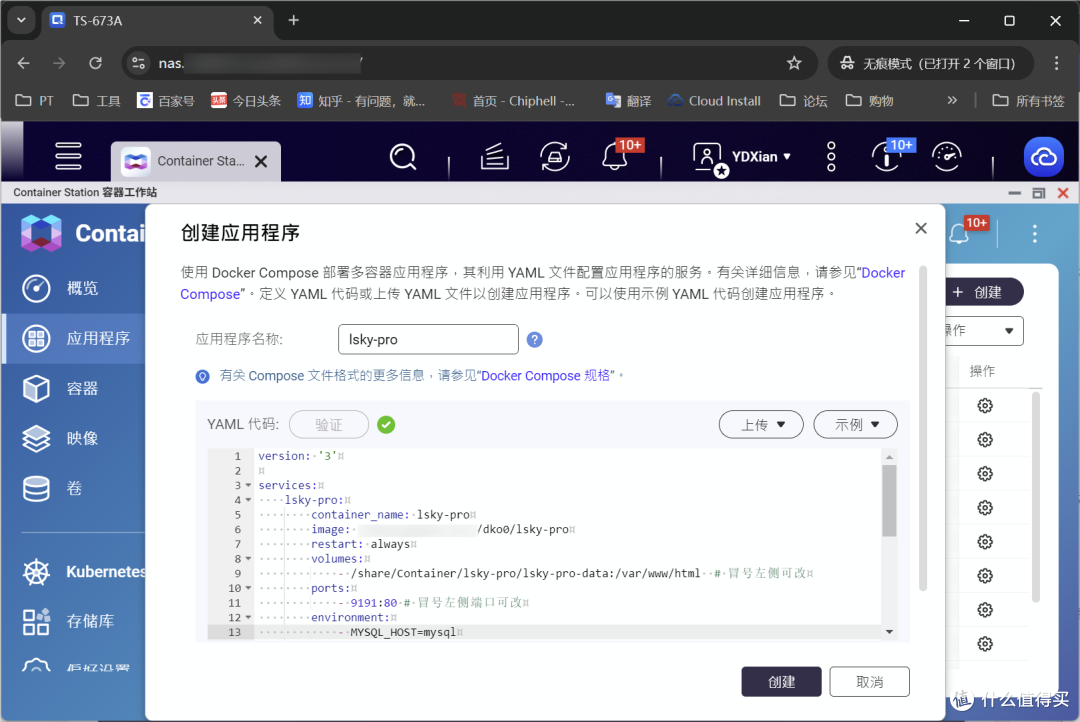Click the YAML editor scroll down arrow
This screenshot has height=722, width=1080.
pos(889,632)
